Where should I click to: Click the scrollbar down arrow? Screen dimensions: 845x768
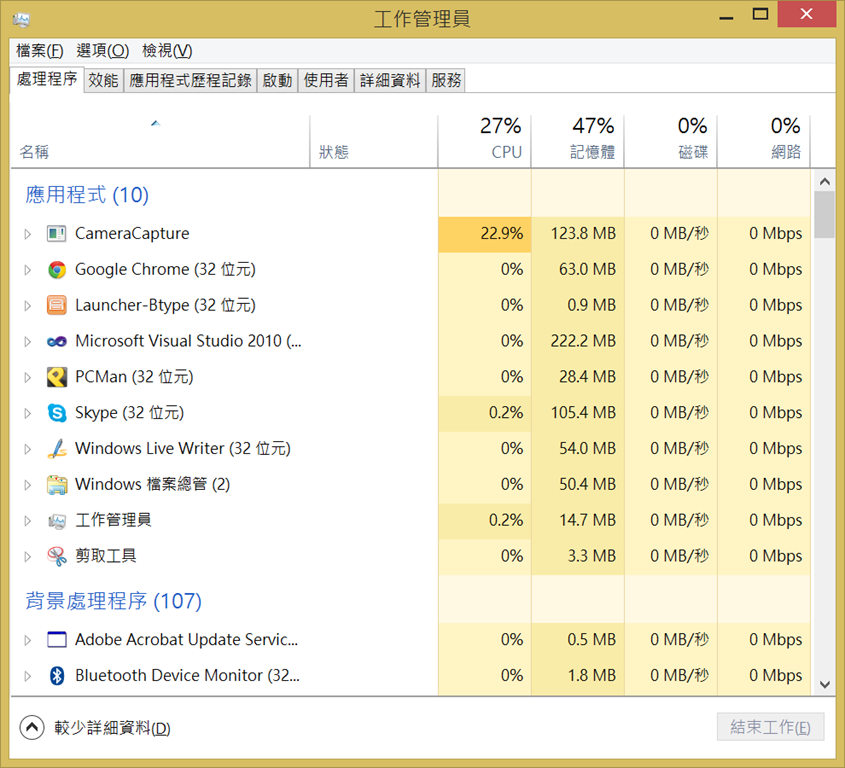(825, 684)
